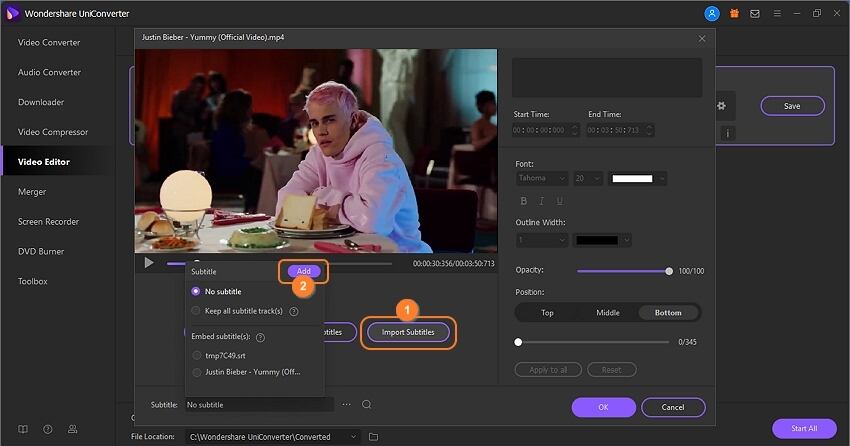Open DVD Burner in sidebar
Viewport: 850px width, 446px height.
[41, 251]
